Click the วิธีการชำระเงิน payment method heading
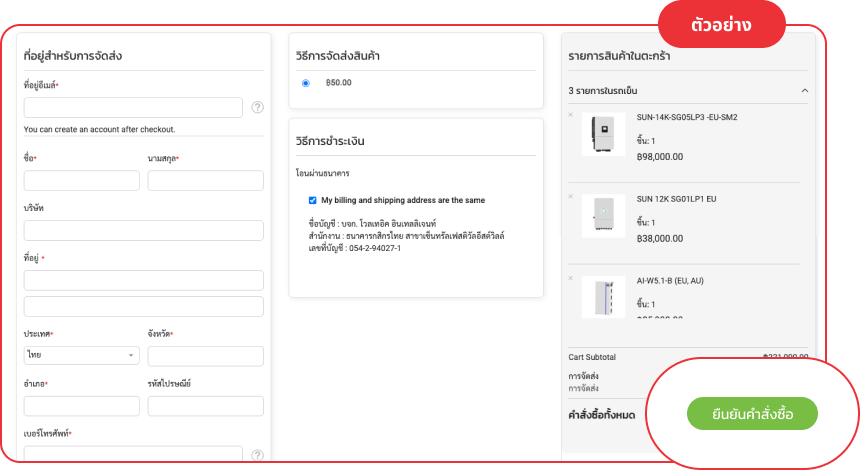 (330, 141)
